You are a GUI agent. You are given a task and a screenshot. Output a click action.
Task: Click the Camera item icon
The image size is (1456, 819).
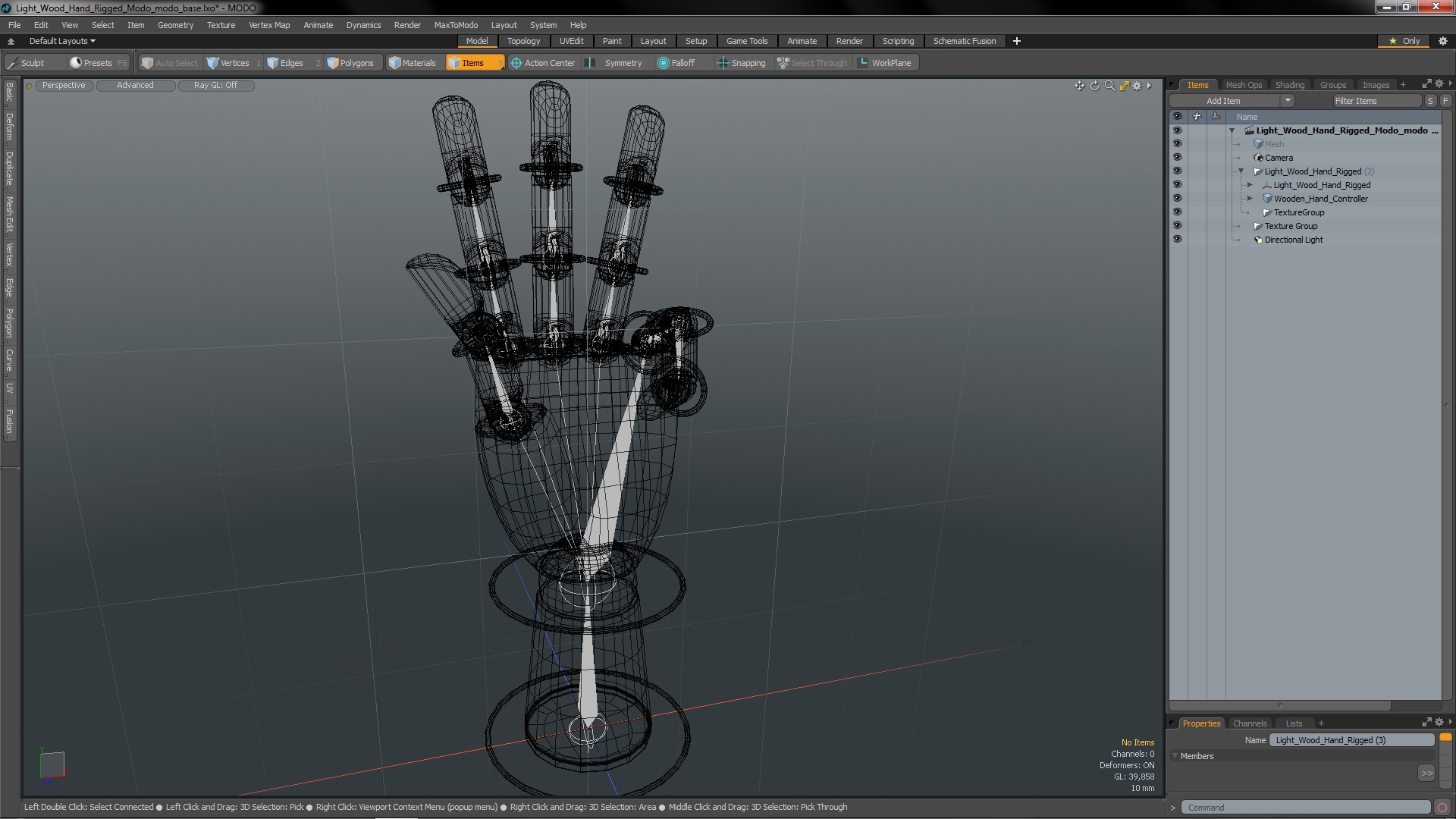point(1258,158)
